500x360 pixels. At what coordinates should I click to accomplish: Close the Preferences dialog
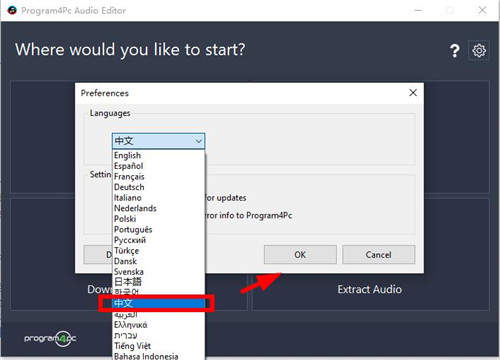413,93
